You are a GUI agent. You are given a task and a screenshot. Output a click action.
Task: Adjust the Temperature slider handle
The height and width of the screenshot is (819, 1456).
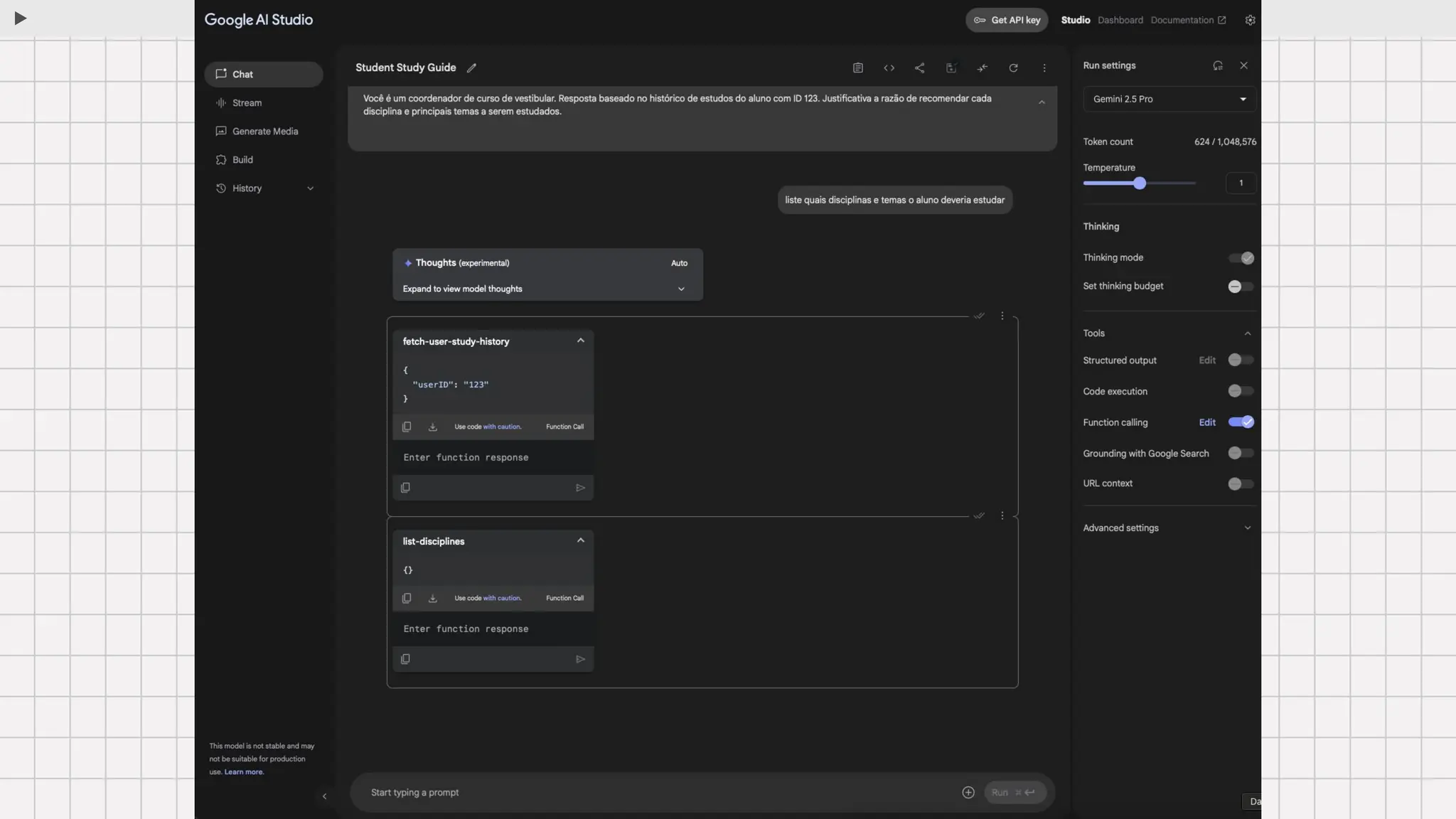[1140, 183]
